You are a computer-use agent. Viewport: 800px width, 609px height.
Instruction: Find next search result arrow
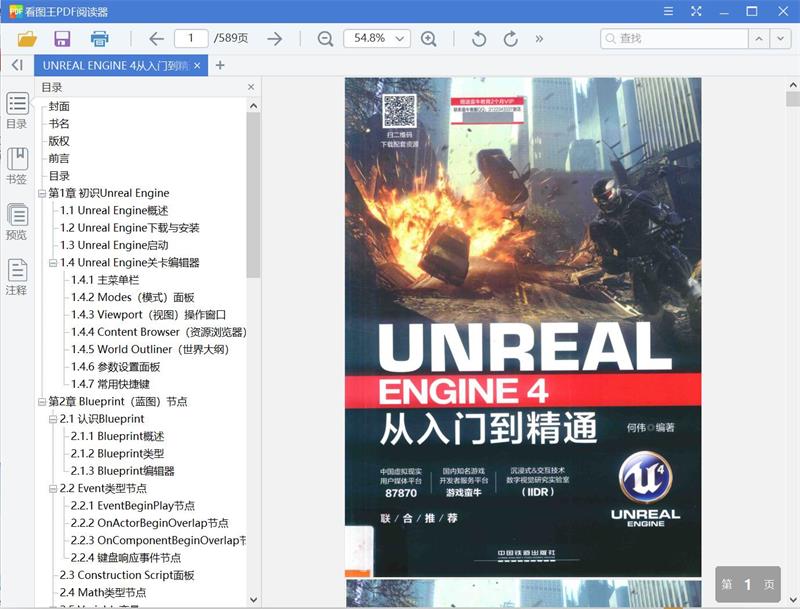(781, 39)
